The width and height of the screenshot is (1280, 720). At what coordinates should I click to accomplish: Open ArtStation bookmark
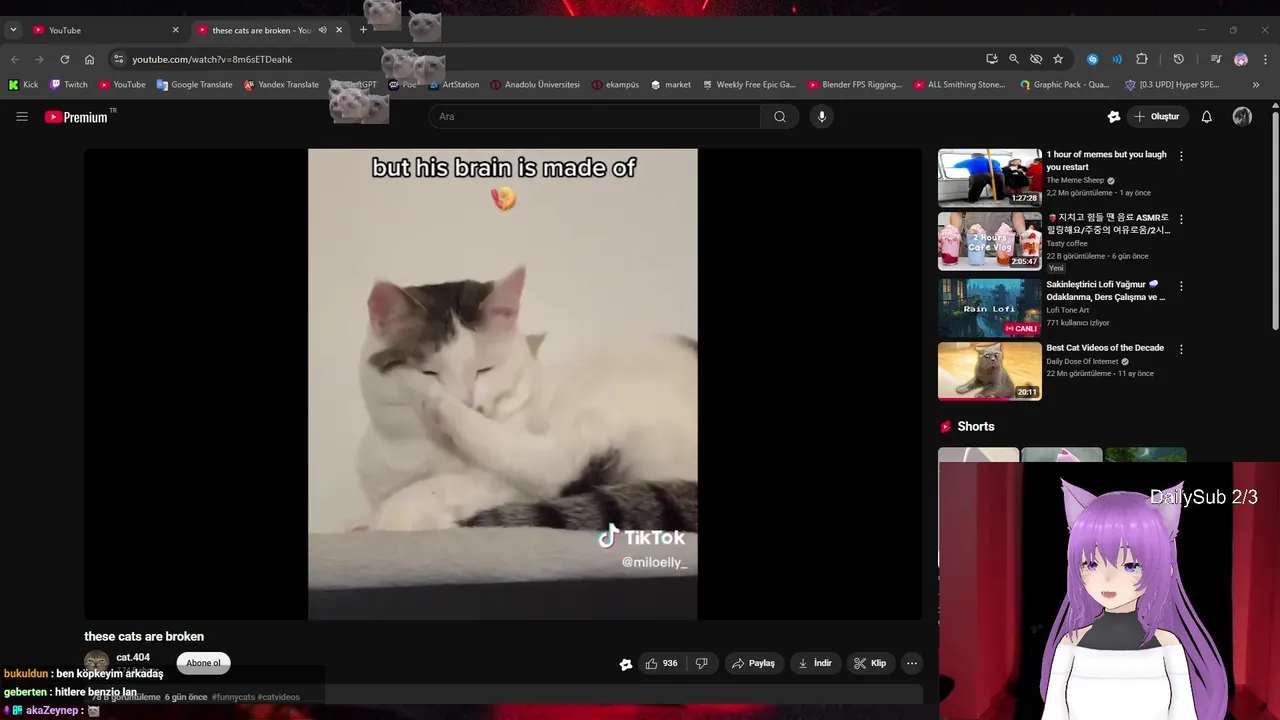[453, 85]
